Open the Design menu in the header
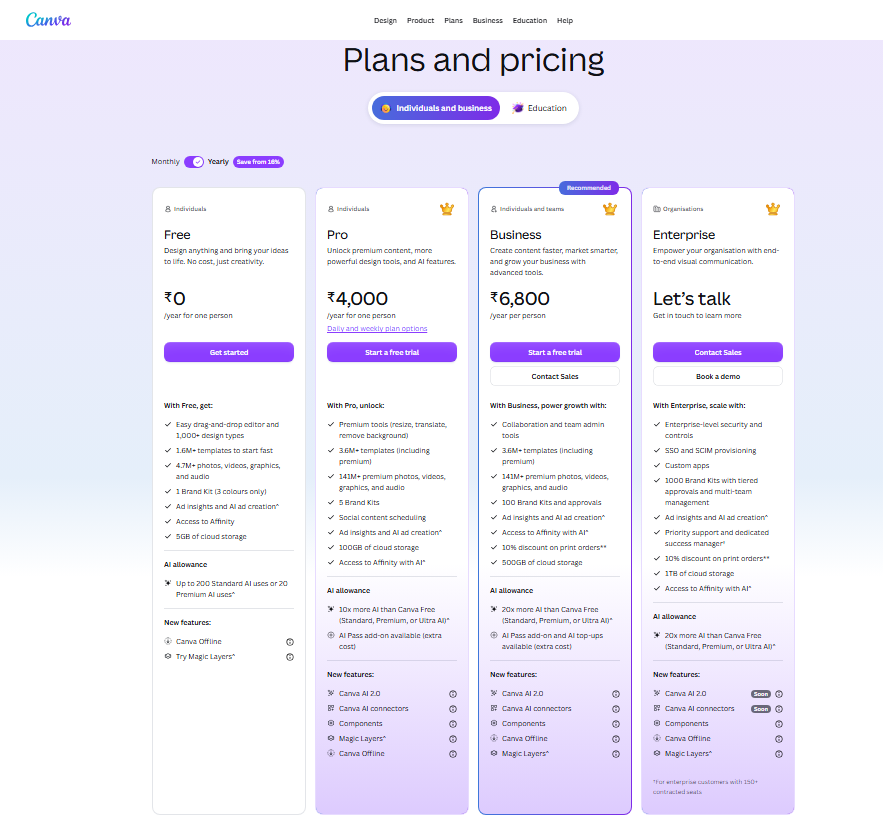Viewport: 883px width, 824px height. [x=385, y=21]
